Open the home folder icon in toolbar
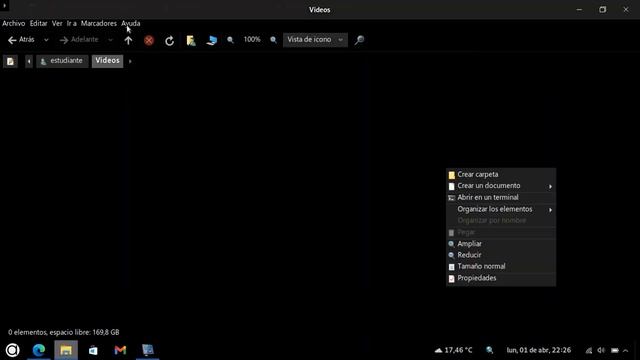 (191, 40)
